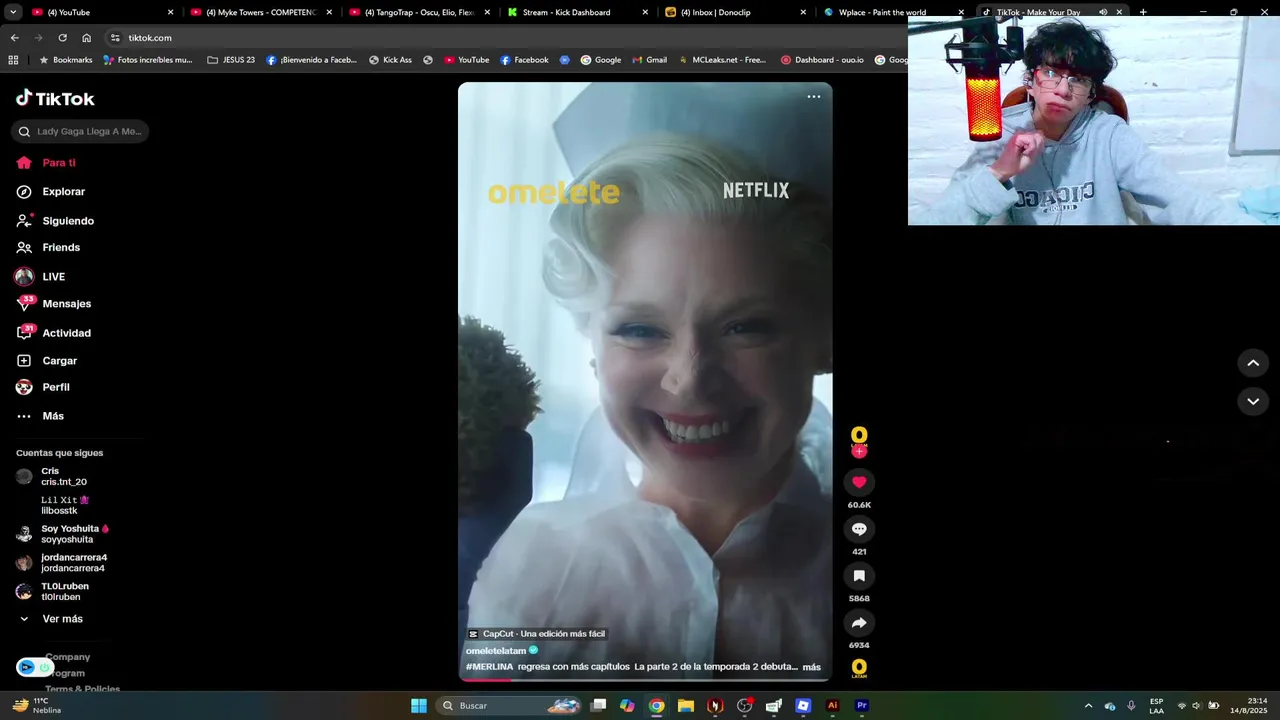Open the Kick Ass bookmark
The width and height of the screenshot is (1280, 720).
click(x=390, y=60)
